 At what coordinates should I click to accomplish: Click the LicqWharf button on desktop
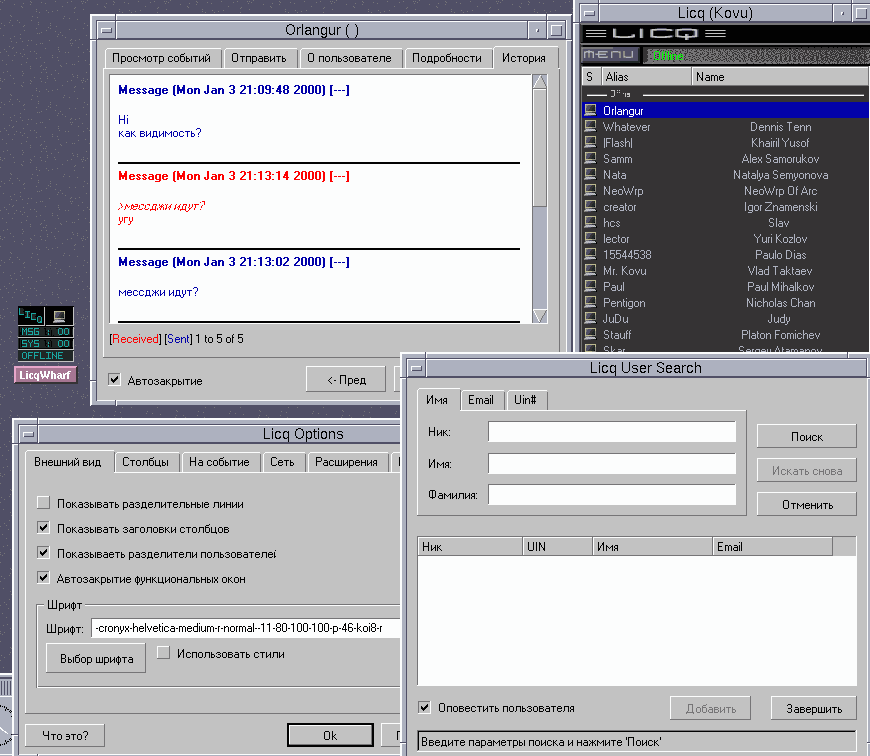click(45, 375)
